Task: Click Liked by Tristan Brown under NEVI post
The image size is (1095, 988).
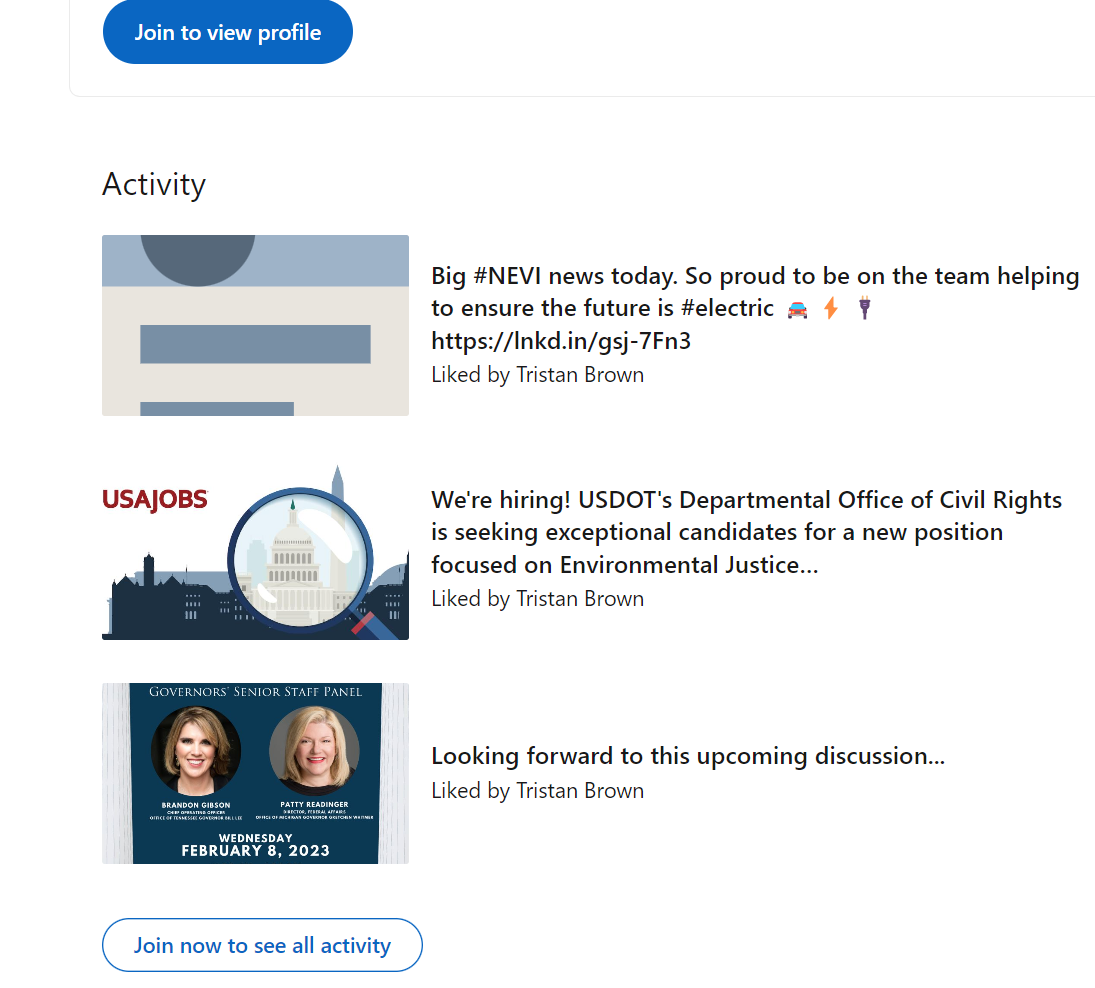Action: pyautogui.click(x=537, y=375)
